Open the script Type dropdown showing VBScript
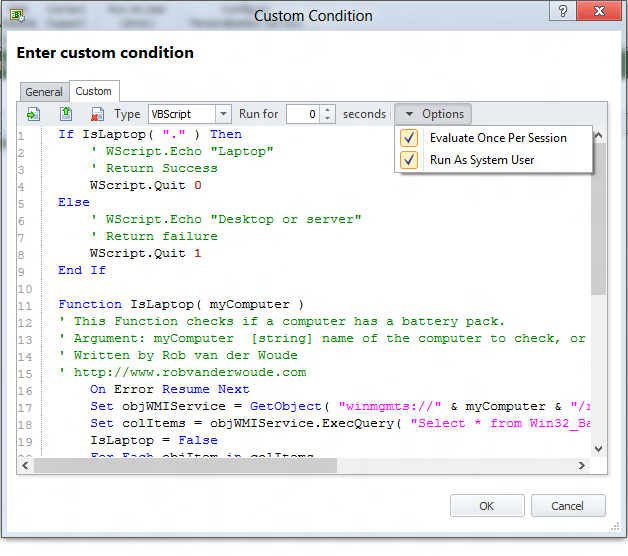 pyautogui.click(x=222, y=114)
